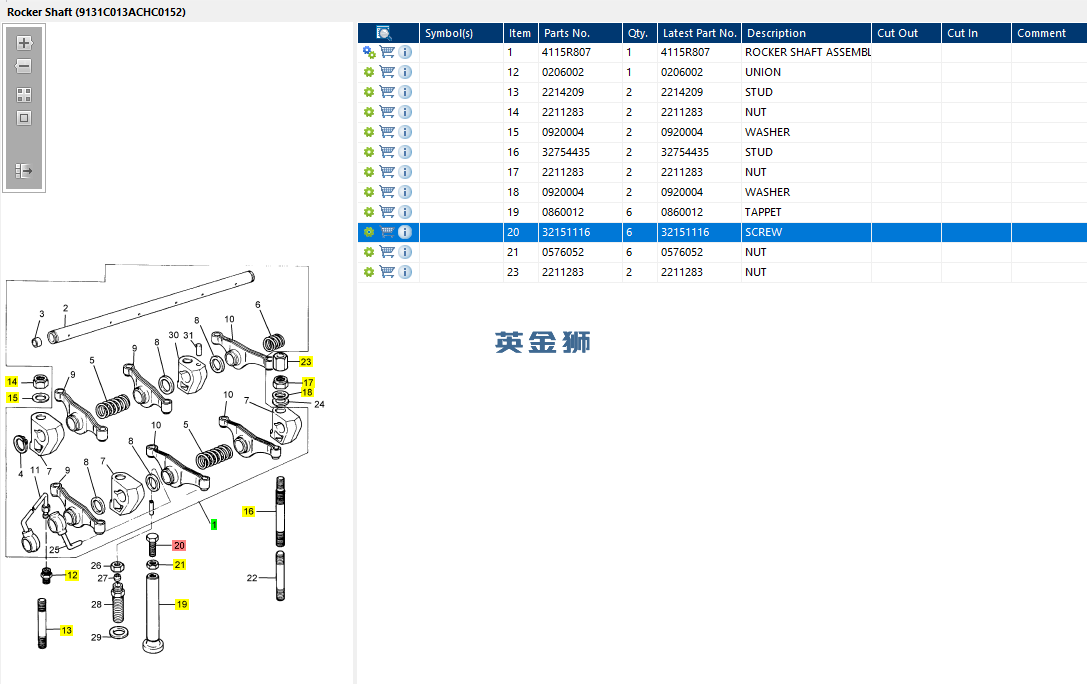The height and width of the screenshot is (684, 1087).
Task: Open info for SCREW 32151116
Action: (x=406, y=232)
